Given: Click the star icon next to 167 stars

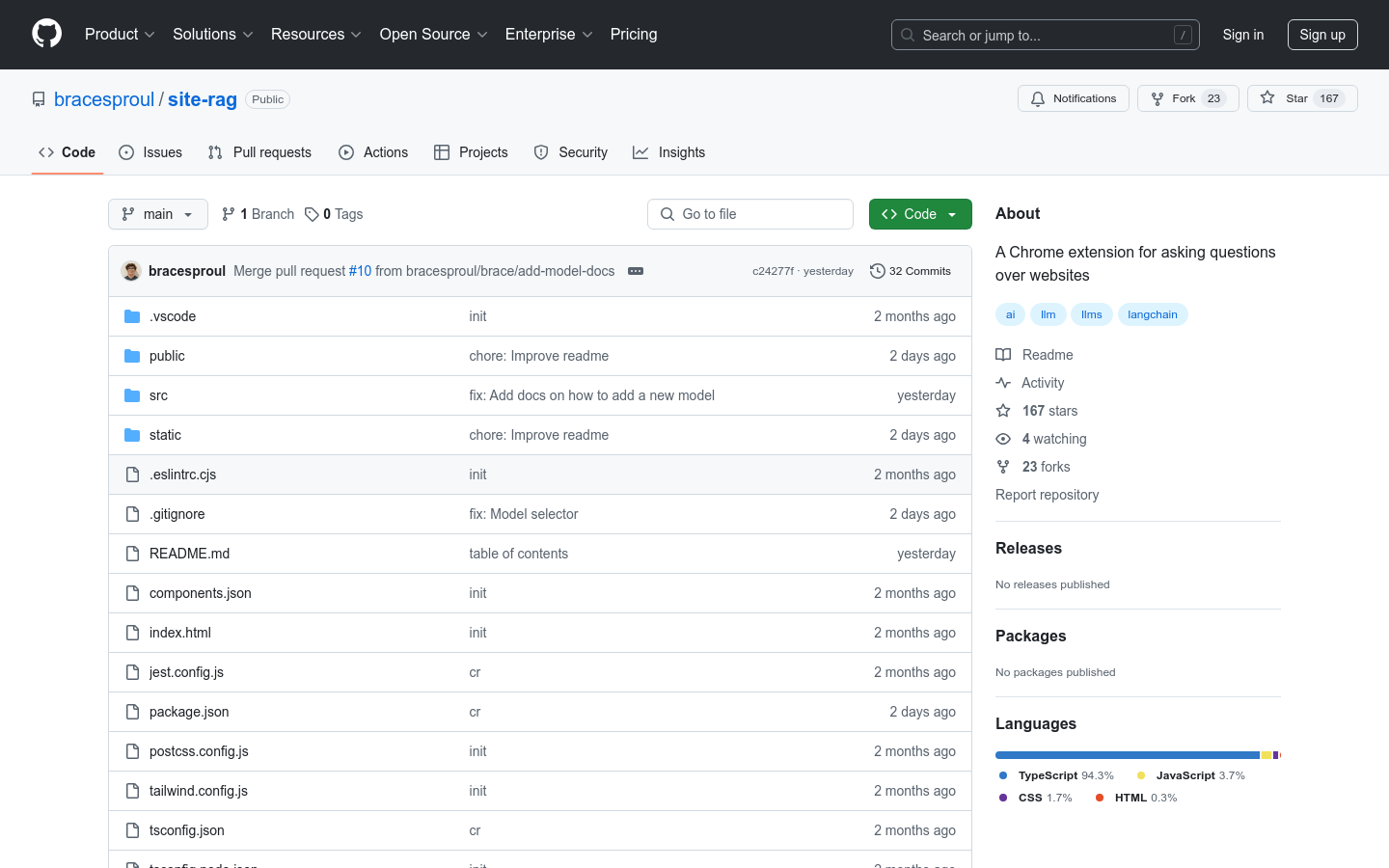Looking at the screenshot, I should click(x=1003, y=411).
